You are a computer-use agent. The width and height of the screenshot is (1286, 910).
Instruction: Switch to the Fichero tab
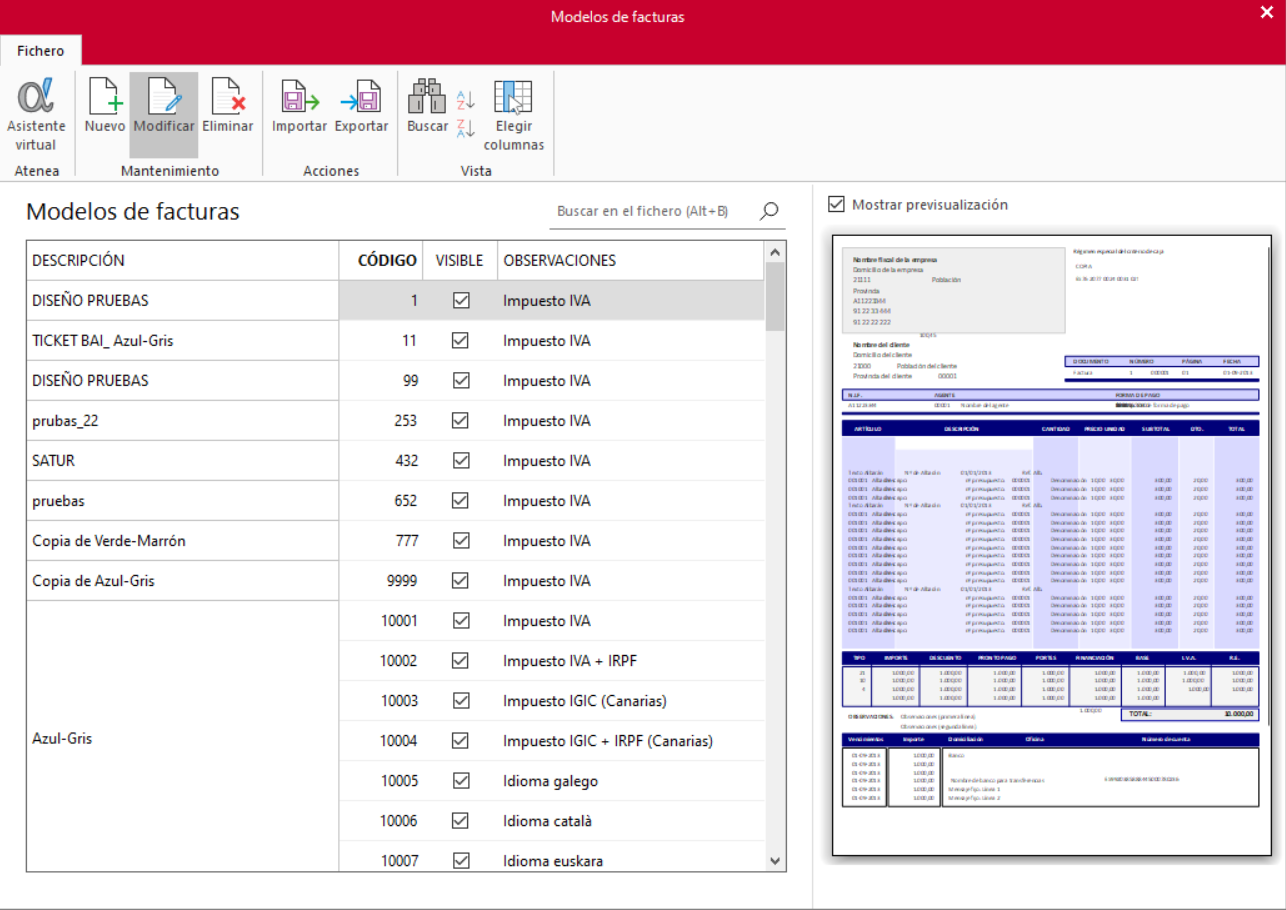pyautogui.click(x=41, y=51)
